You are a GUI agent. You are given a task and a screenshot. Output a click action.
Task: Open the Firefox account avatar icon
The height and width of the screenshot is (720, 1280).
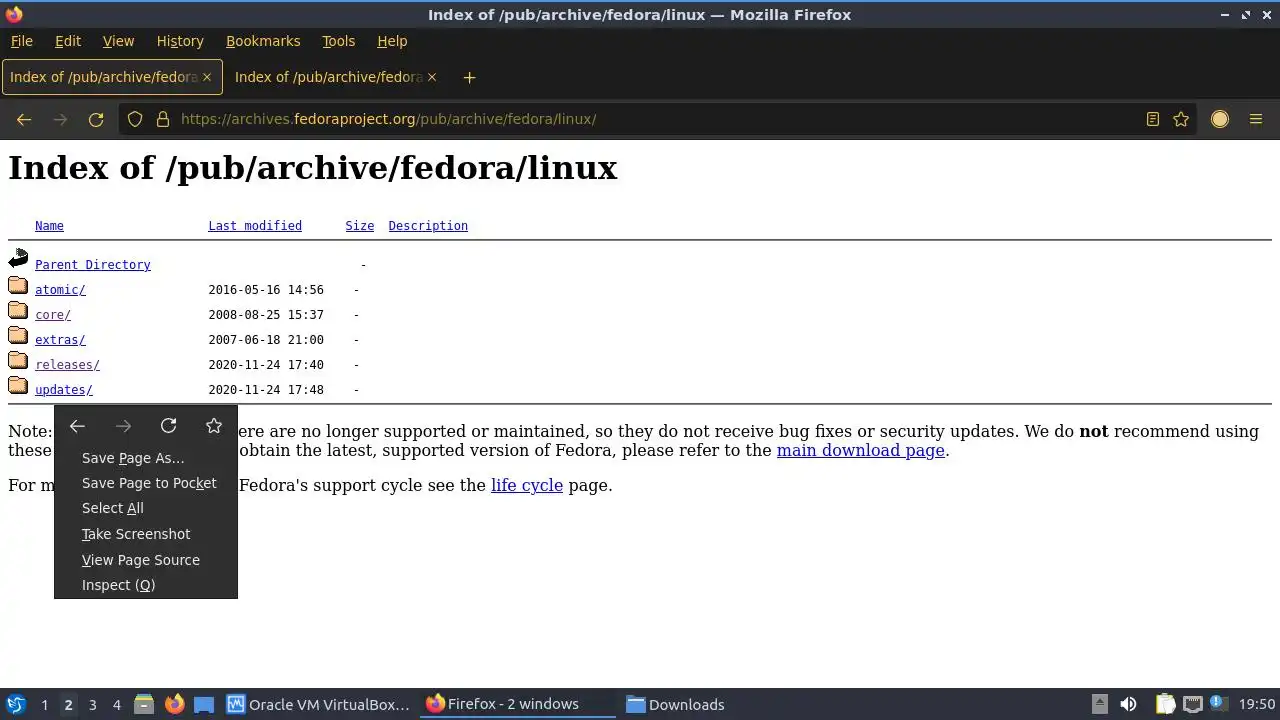click(x=1219, y=119)
